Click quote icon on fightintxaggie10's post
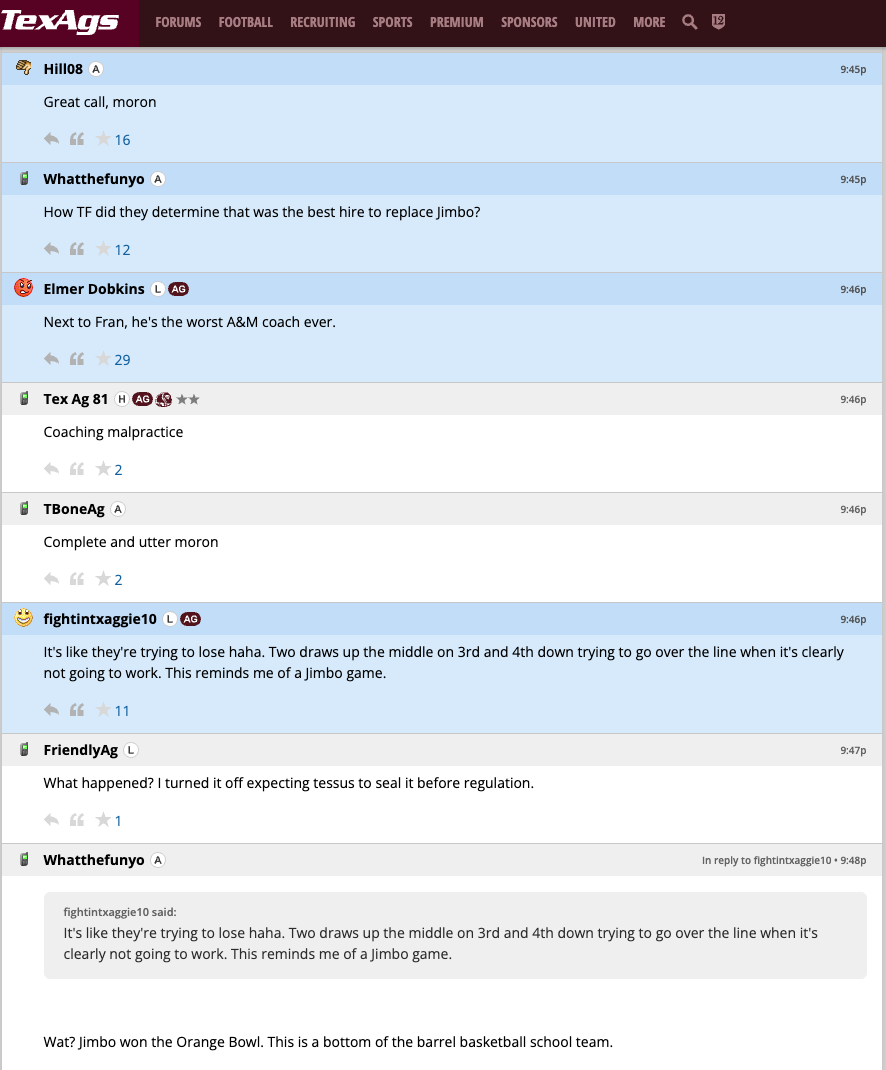Image resolution: width=886 pixels, height=1070 pixels. pos(77,710)
